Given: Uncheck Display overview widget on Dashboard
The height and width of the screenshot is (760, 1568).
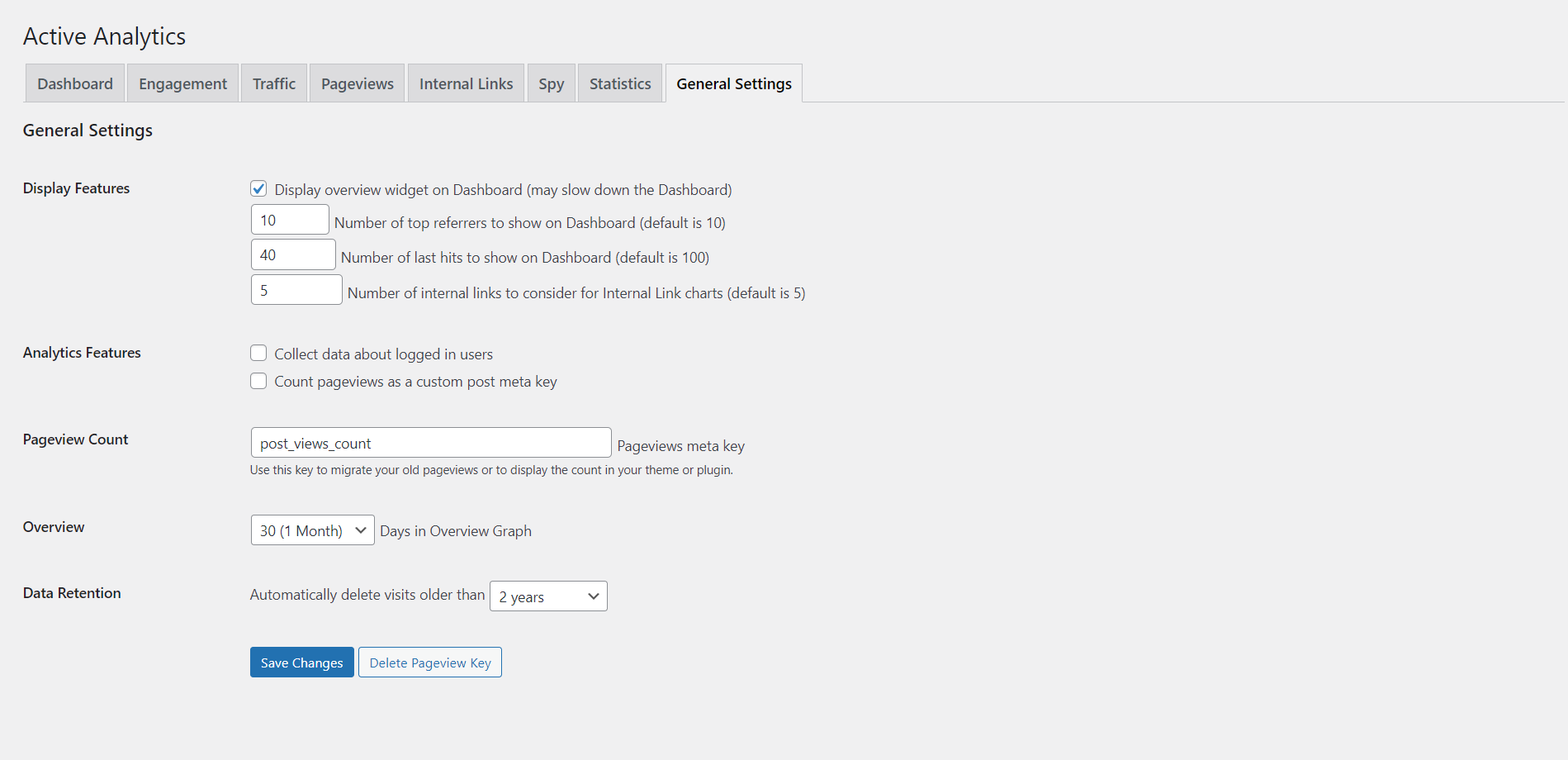Looking at the screenshot, I should [x=258, y=189].
